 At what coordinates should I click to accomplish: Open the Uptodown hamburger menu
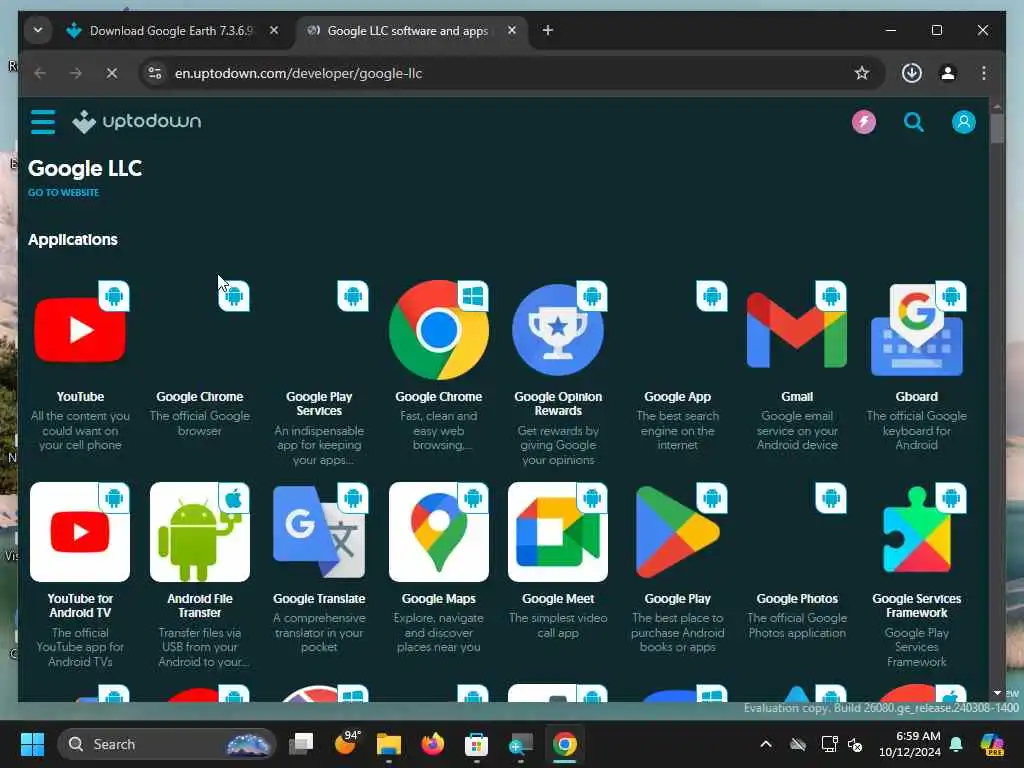coord(43,122)
